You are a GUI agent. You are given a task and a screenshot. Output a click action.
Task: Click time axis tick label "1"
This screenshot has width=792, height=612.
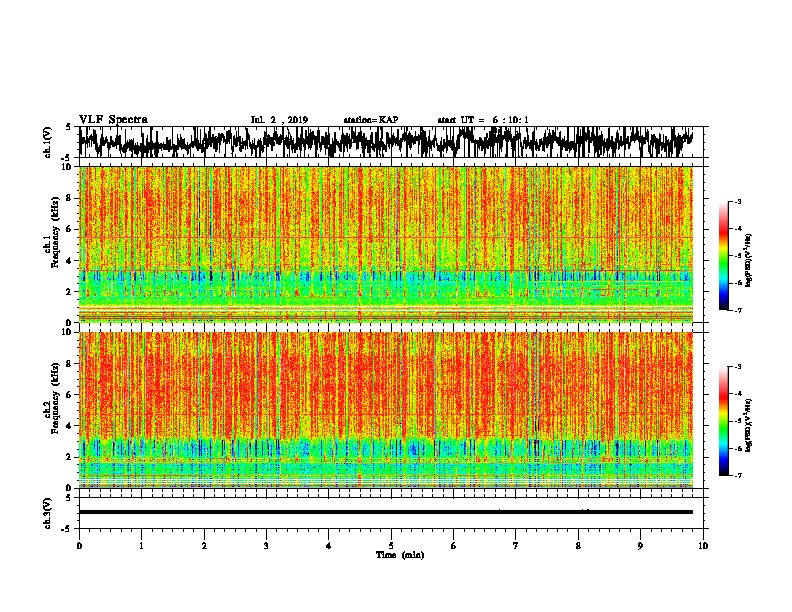point(141,545)
